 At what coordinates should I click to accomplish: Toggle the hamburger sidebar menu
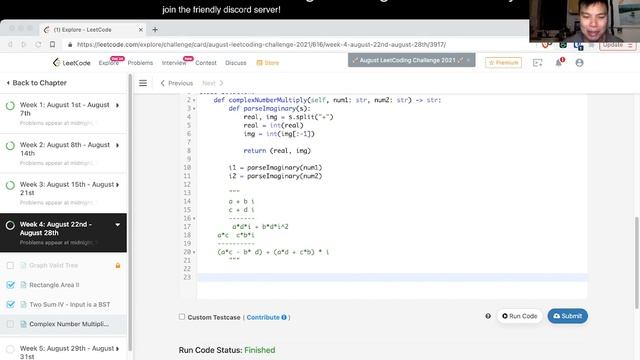point(143,83)
